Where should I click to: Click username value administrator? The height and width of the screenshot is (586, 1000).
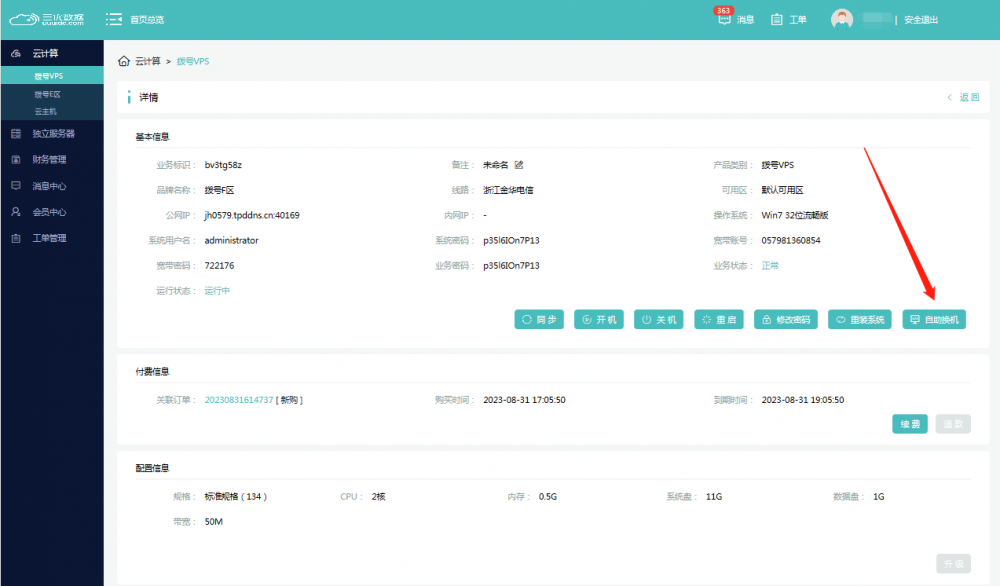(x=232, y=240)
